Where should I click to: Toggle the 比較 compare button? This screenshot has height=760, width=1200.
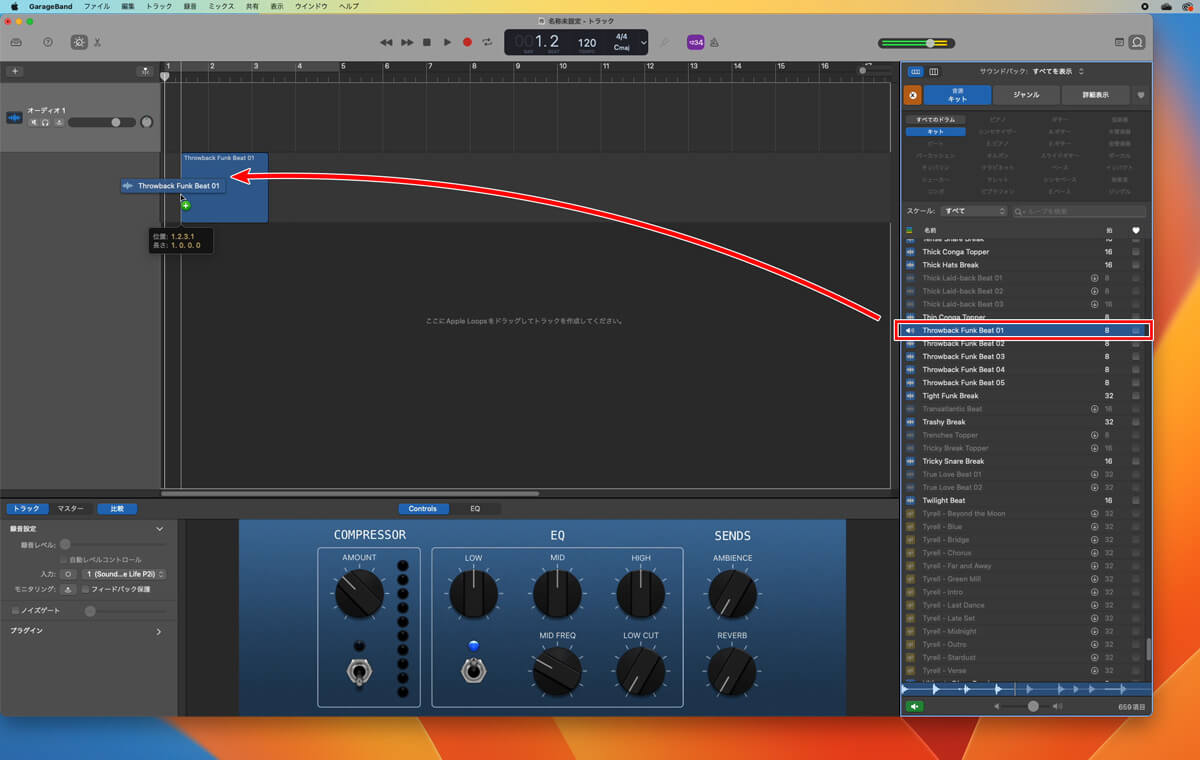tap(117, 508)
